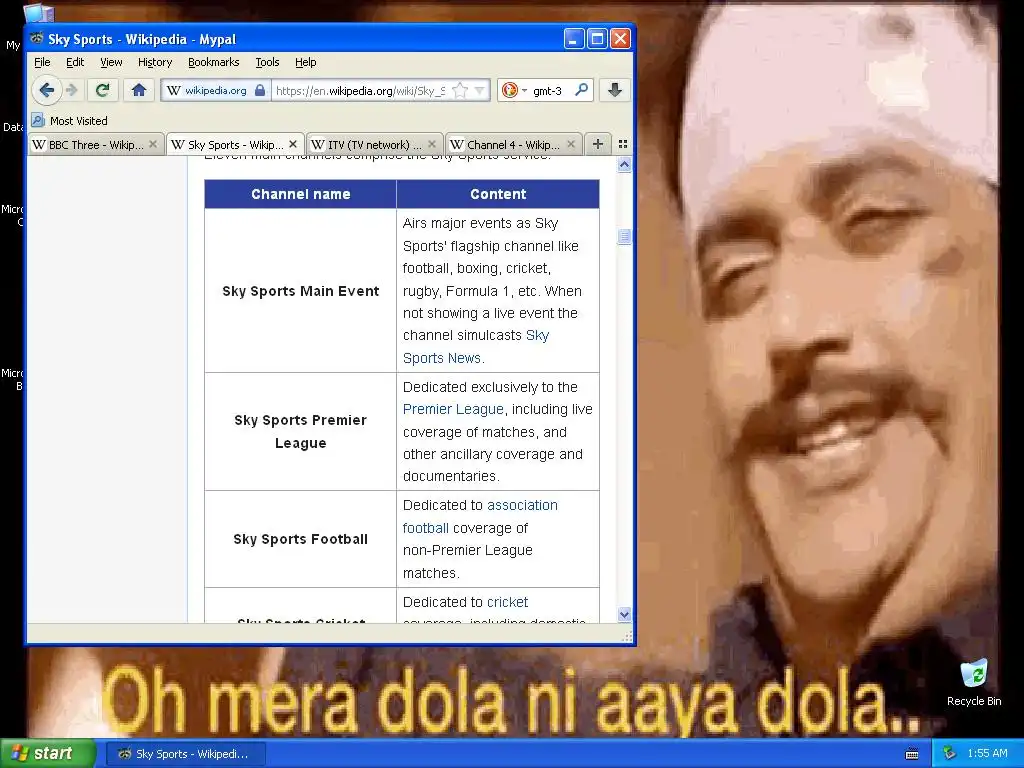Maximize the Mypal browser window
Viewport: 1024px width, 768px height.
click(x=597, y=39)
